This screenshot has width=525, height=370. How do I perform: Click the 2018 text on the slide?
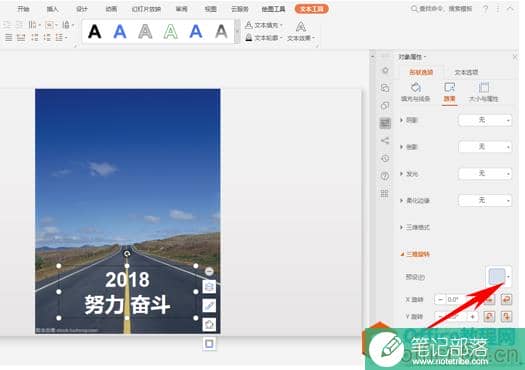coord(127,280)
